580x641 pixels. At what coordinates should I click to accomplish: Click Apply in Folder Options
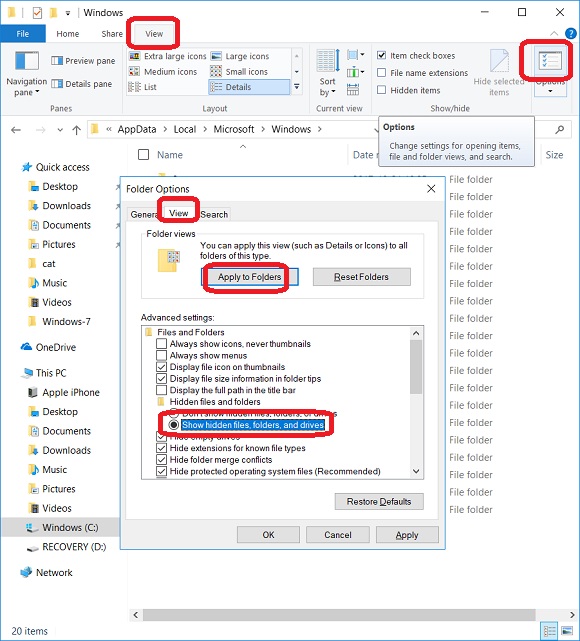tap(407, 535)
